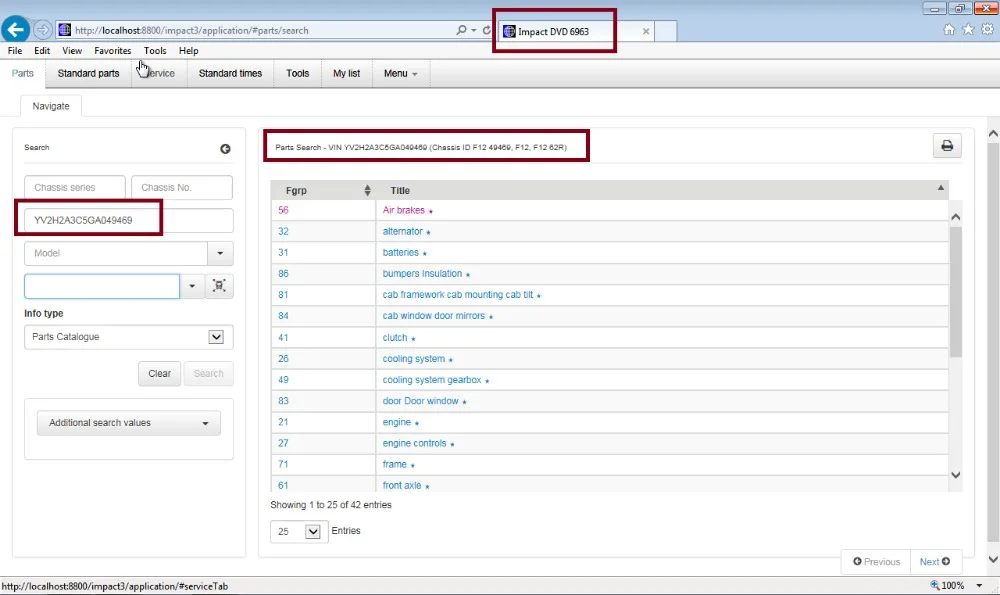Click the print icon button
The width and height of the screenshot is (1000, 595).
coord(946,146)
